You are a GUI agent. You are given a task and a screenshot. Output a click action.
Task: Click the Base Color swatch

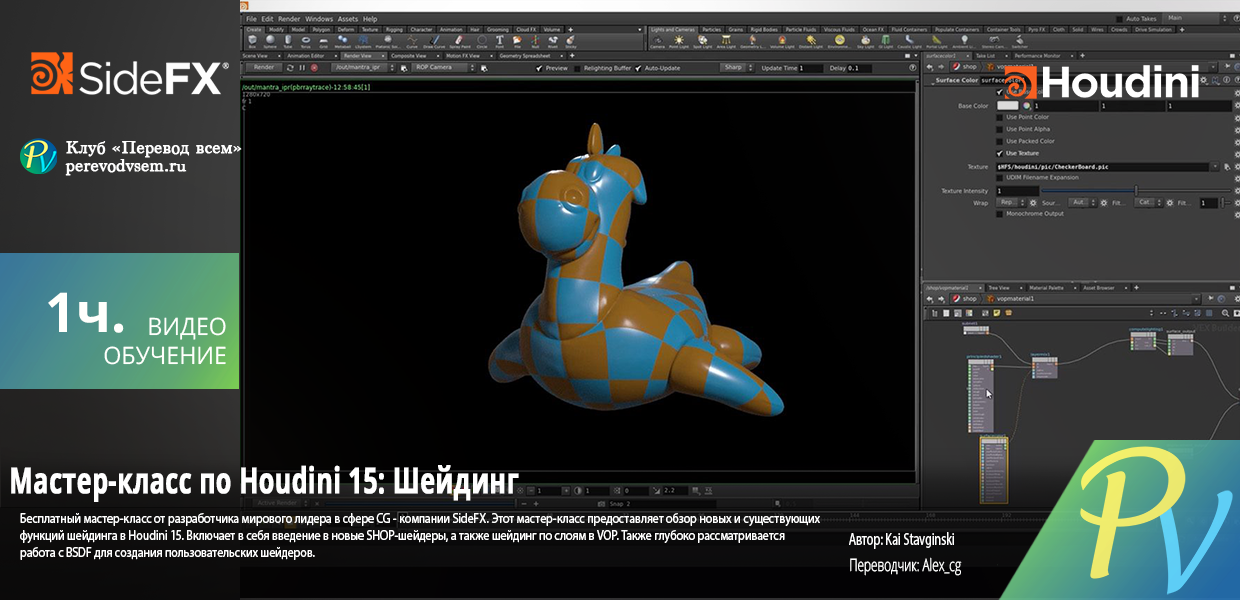pos(1007,106)
